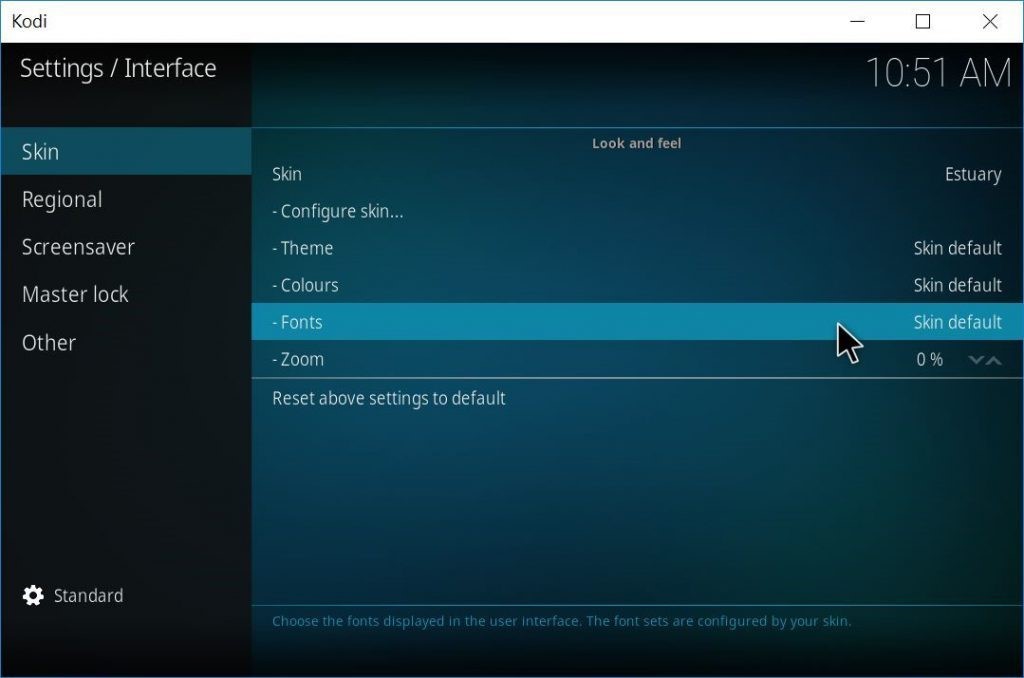Increase Zoom with the up arrow
Screen dimensions: 1024x678
click(993, 360)
